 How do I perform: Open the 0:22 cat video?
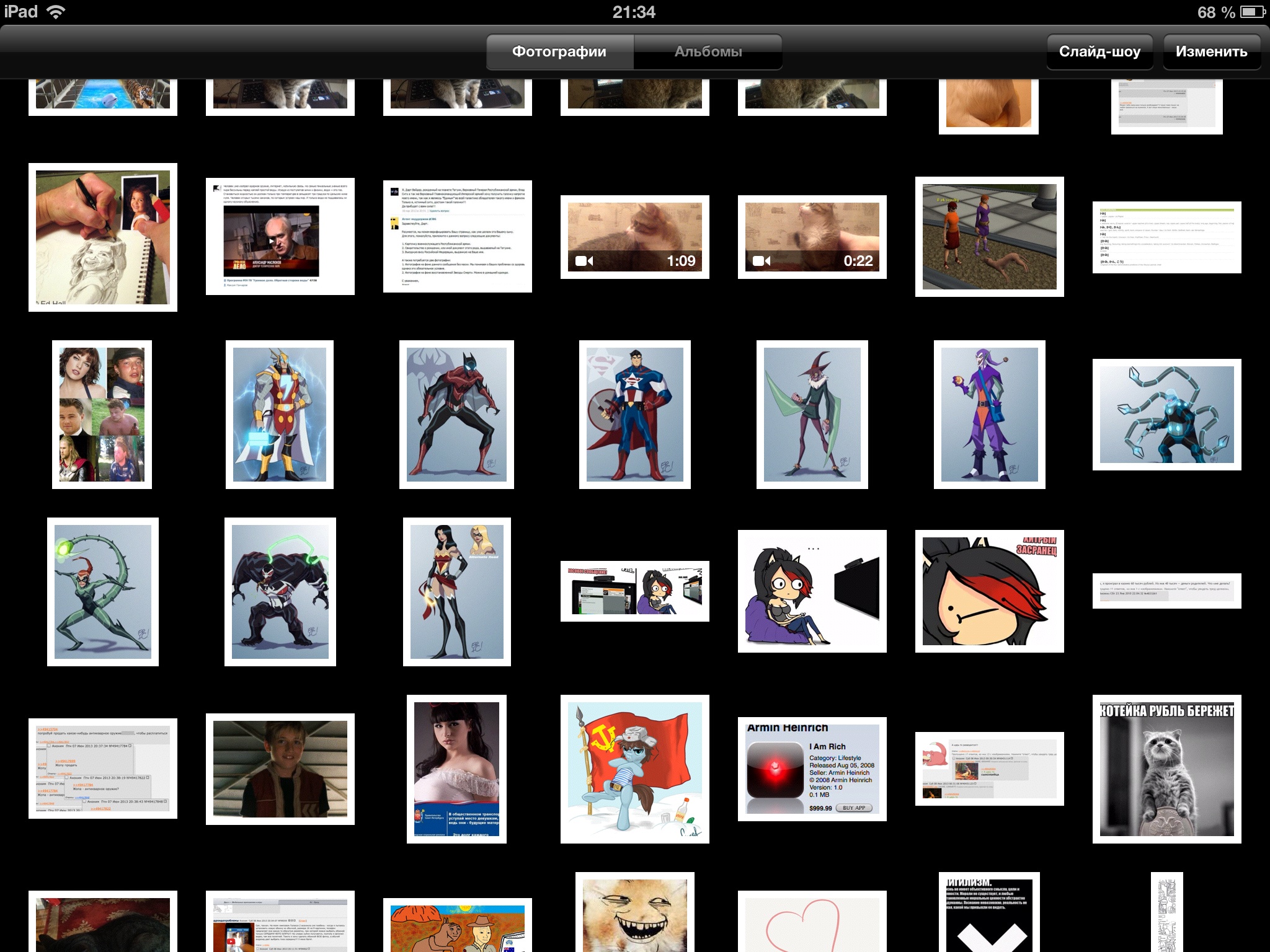click(x=812, y=237)
